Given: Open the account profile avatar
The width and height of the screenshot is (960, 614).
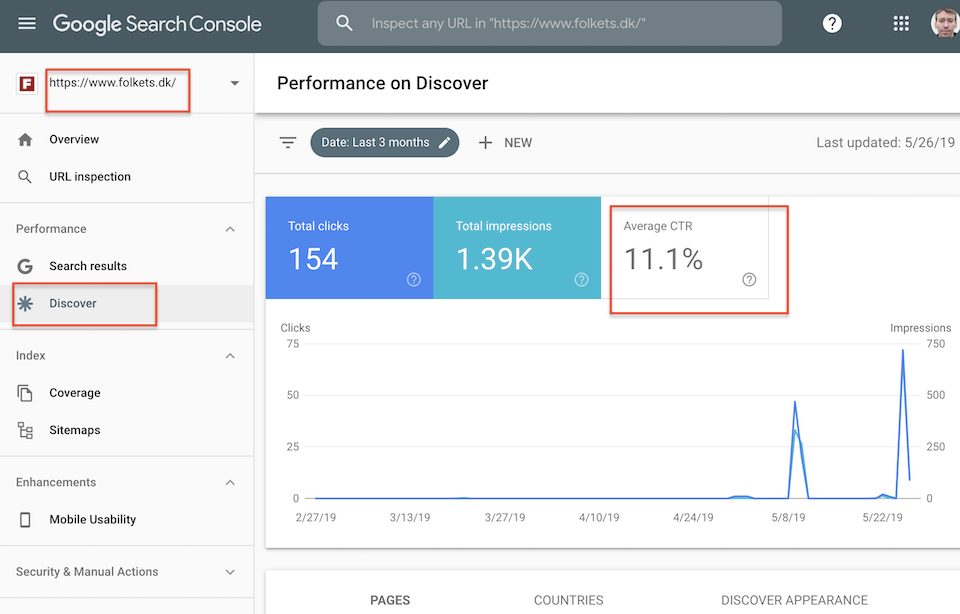Looking at the screenshot, I should pos(945,23).
